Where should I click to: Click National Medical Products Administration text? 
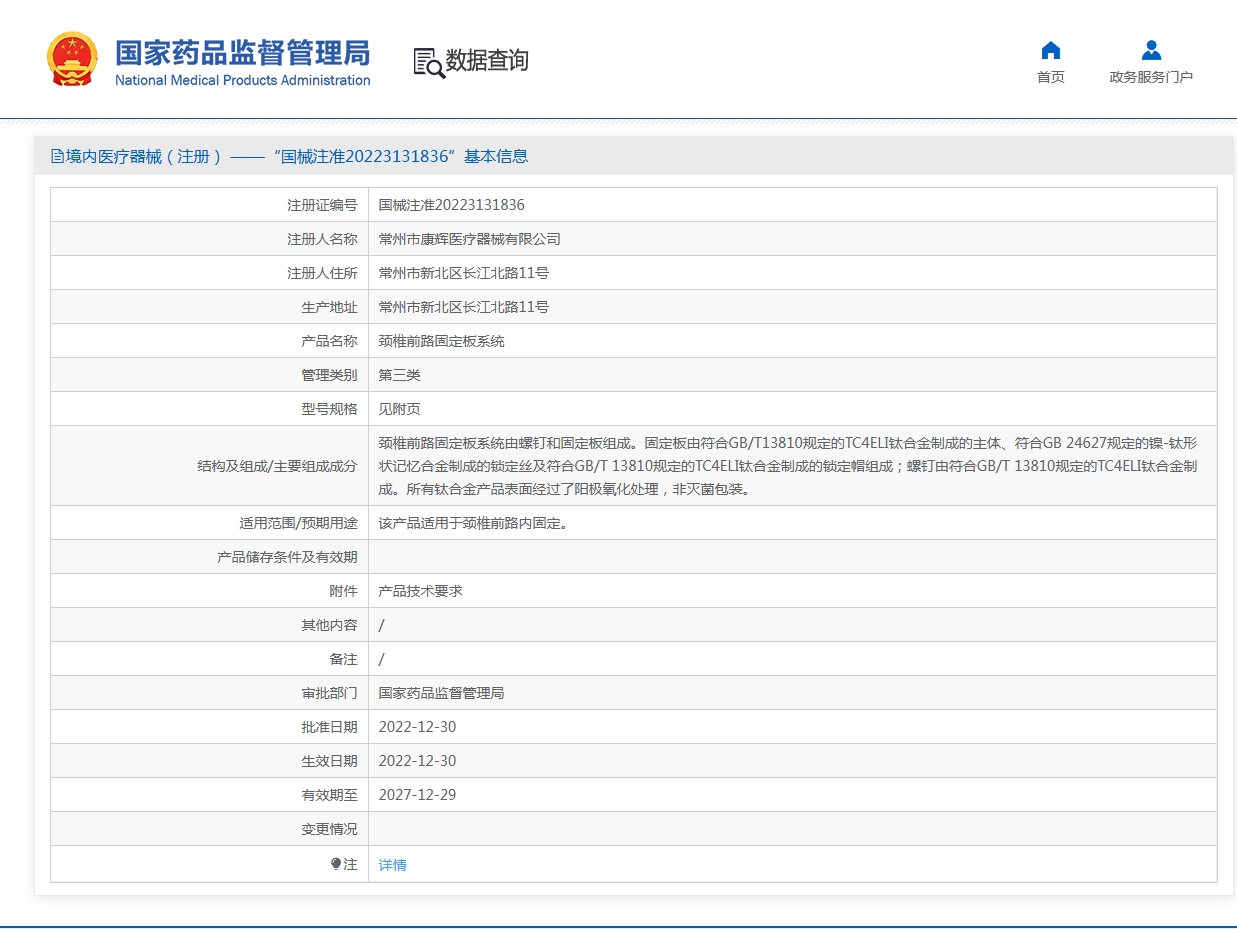pos(242,81)
